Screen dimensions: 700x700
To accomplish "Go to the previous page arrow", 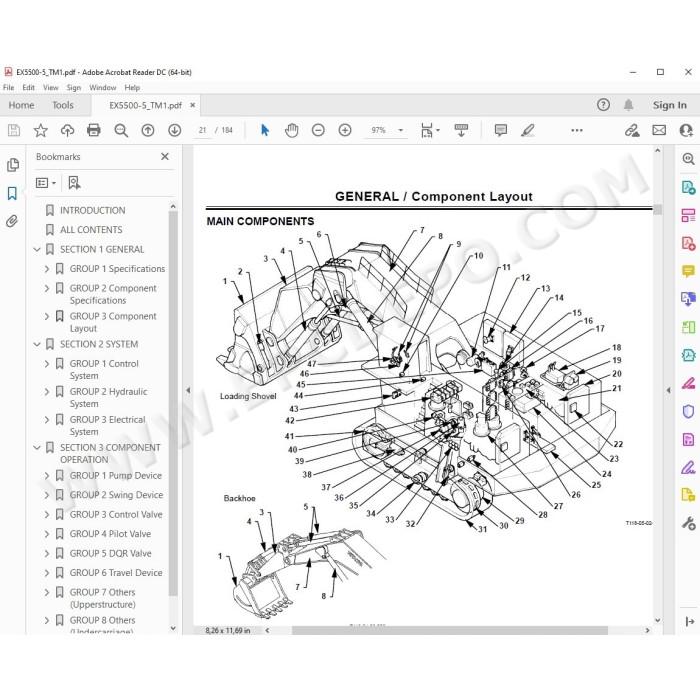I will click(x=148, y=130).
